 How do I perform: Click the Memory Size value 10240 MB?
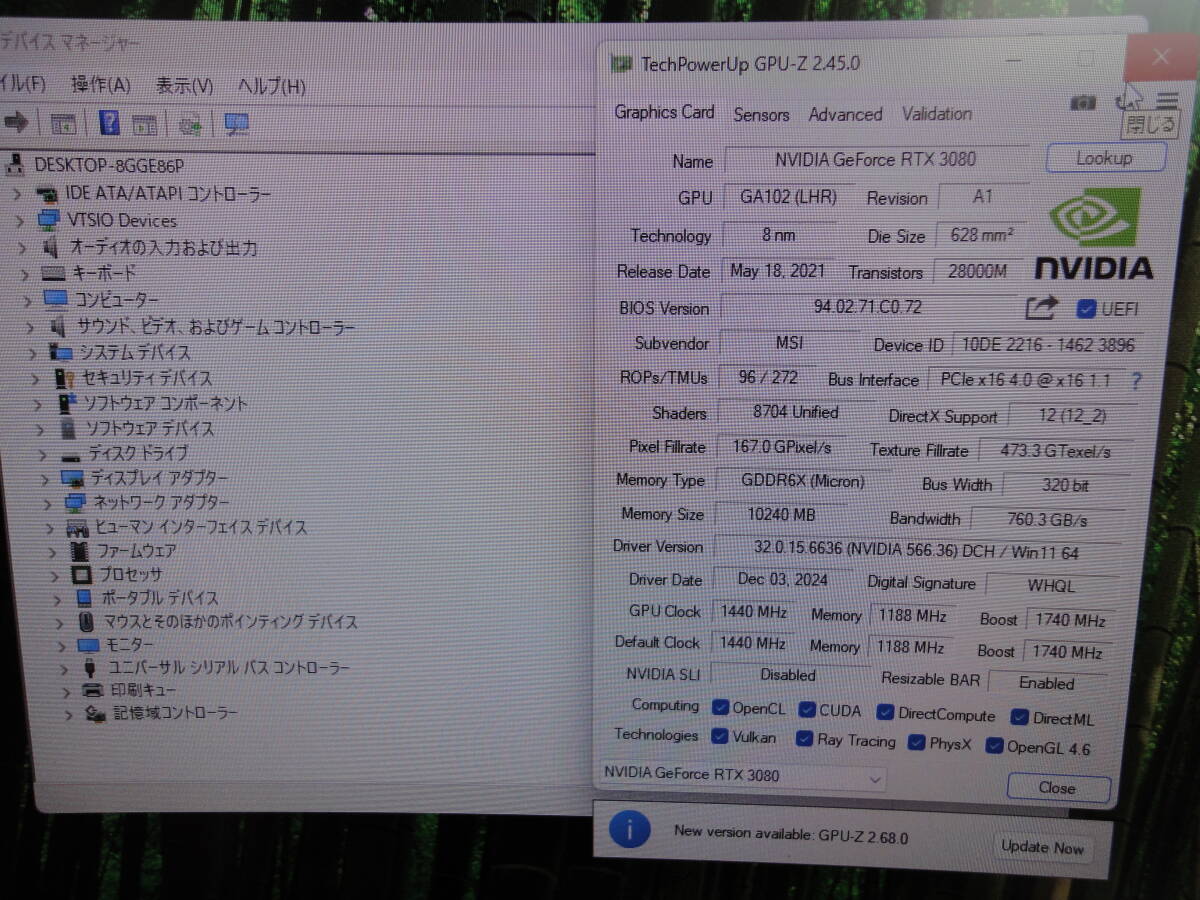[x=780, y=515]
